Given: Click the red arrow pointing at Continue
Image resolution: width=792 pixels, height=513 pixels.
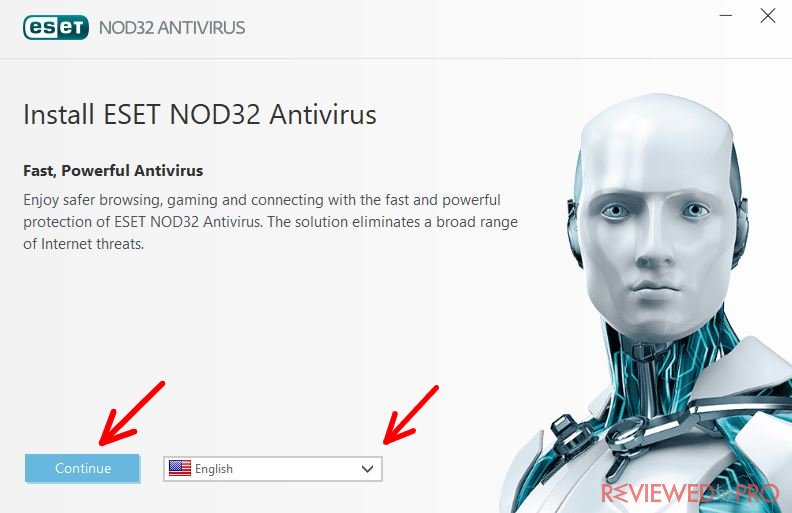Looking at the screenshot, I should click(132, 413).
